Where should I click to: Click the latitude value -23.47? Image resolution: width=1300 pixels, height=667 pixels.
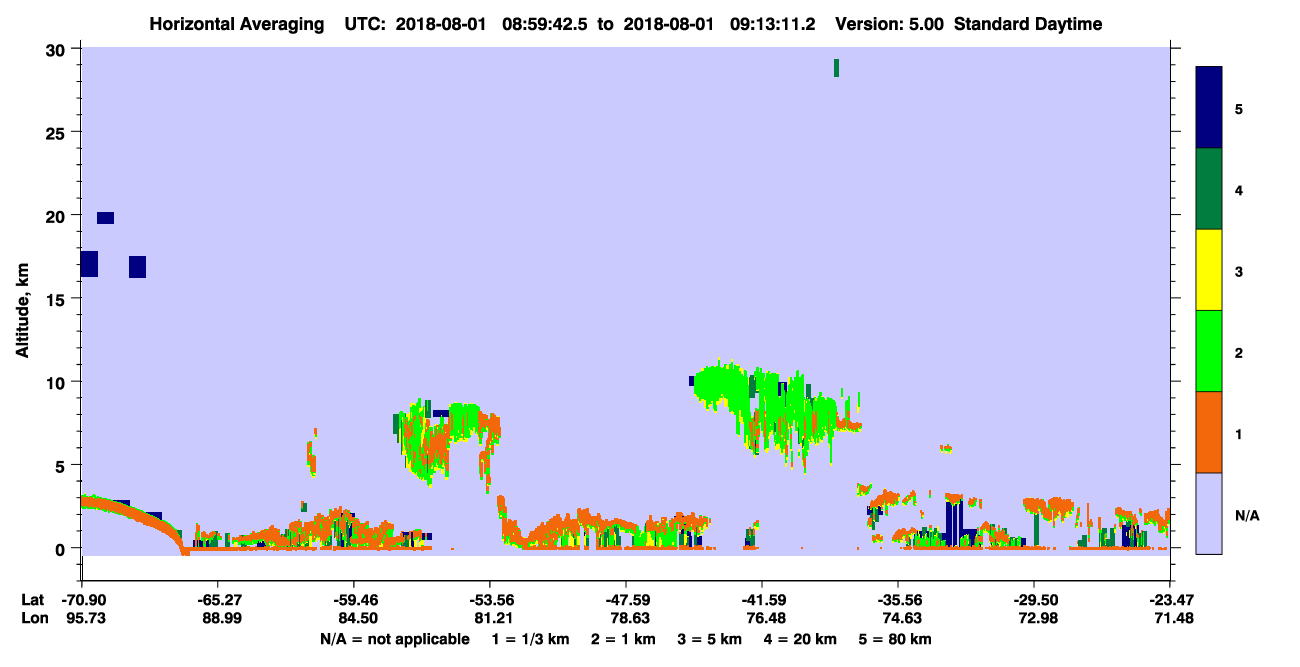tap(1170, 600)
